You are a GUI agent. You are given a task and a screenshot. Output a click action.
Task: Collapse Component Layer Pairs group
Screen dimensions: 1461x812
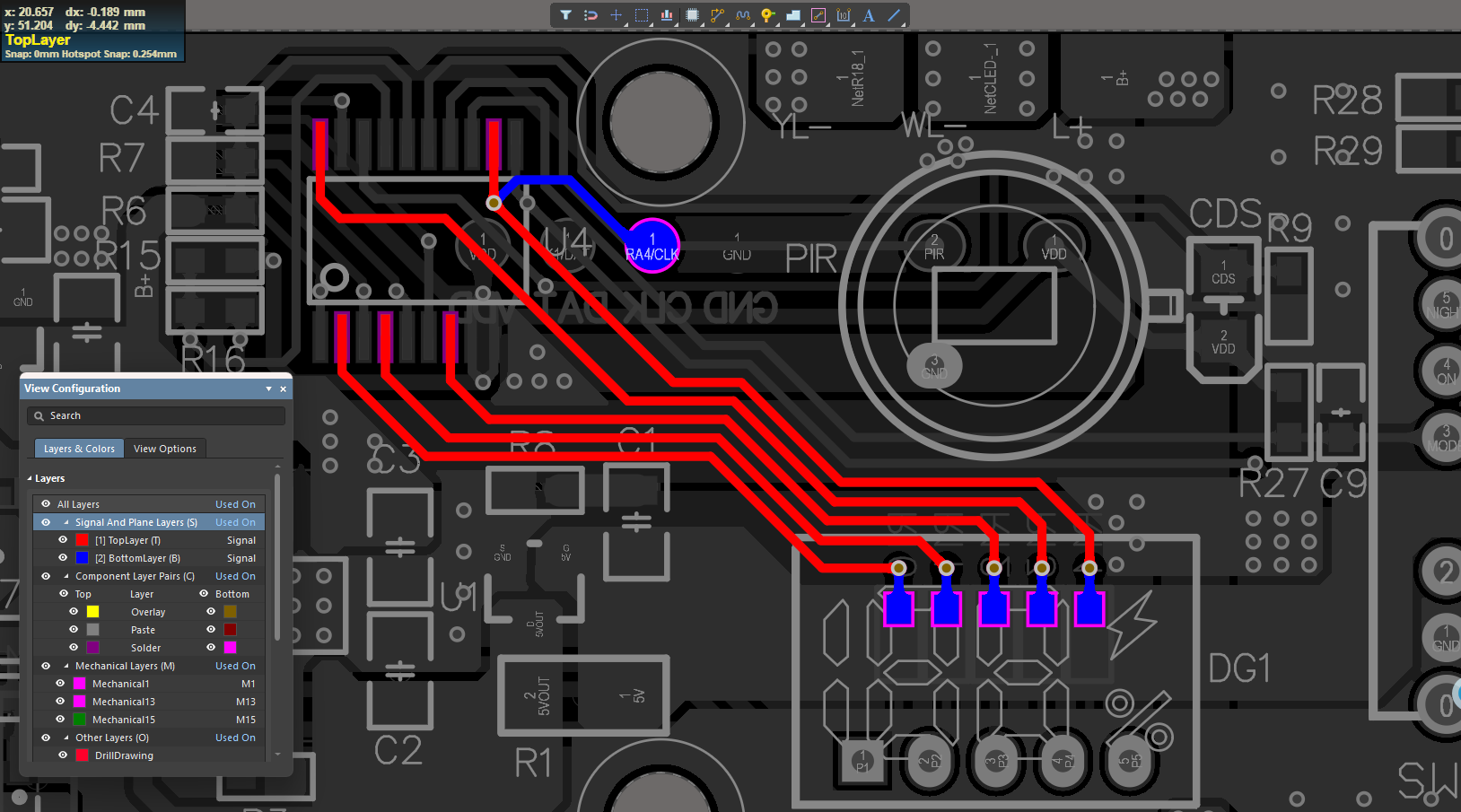click(x=66, y=576)
